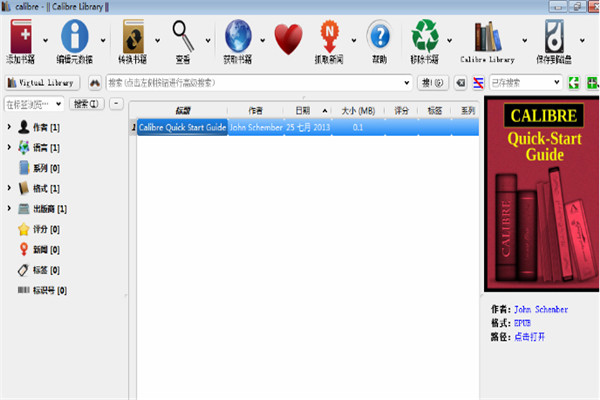This screenshot has width=600, height=400.
Task: Click the collapse minus button in tag browser
Action: (116, 104)
